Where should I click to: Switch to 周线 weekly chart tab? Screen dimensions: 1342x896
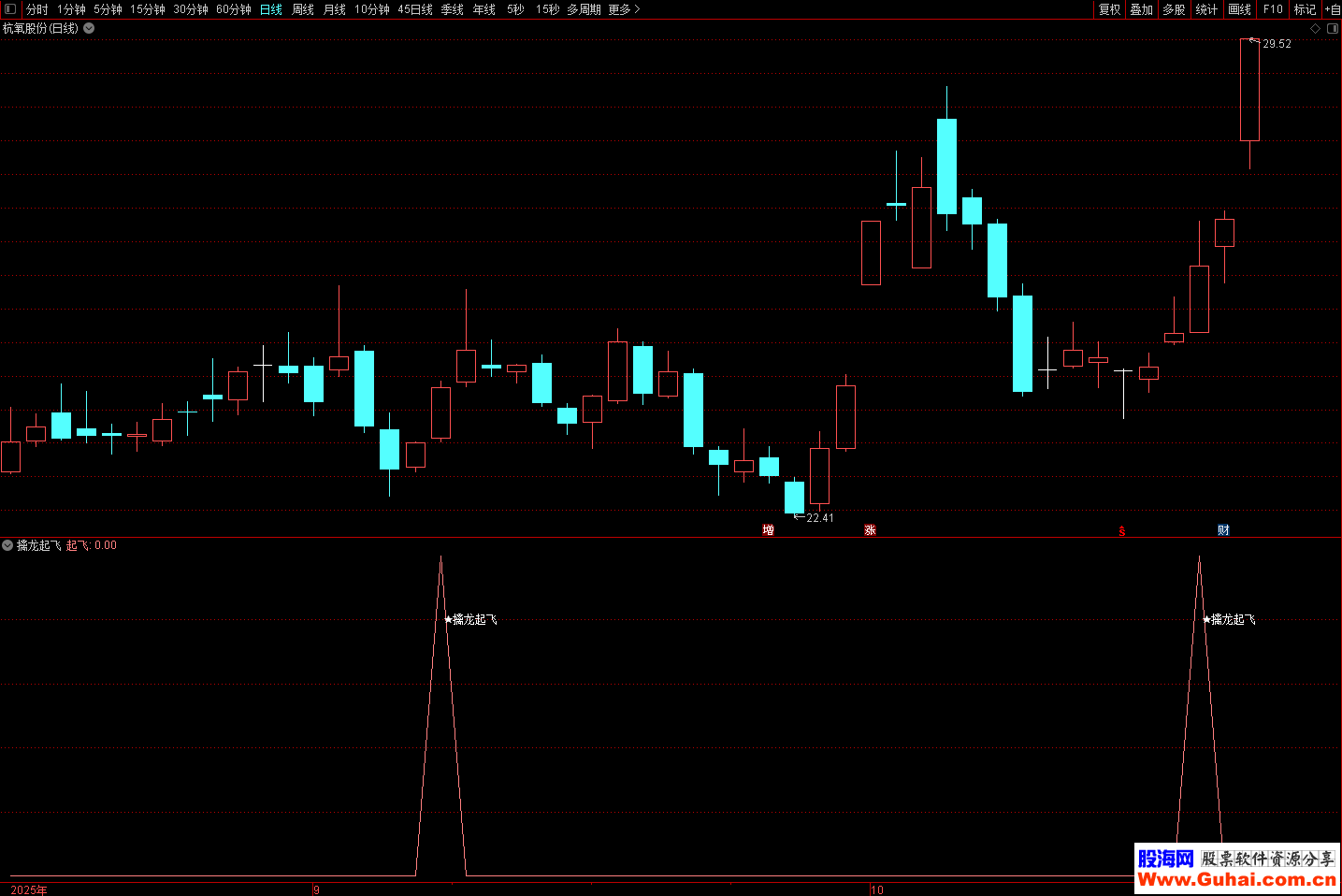(303, 9)
